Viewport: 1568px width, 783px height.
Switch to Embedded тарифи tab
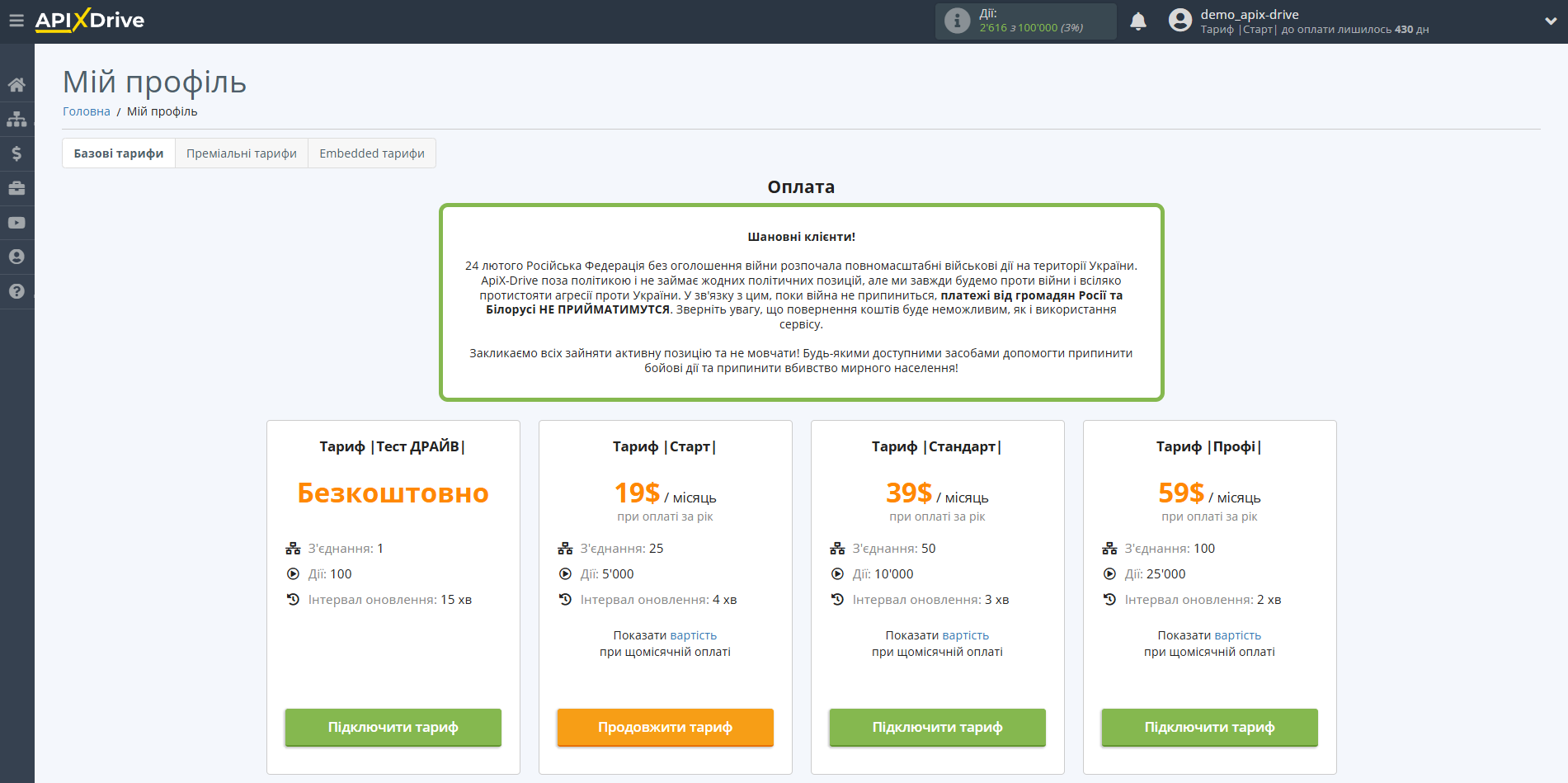(372, 153)
